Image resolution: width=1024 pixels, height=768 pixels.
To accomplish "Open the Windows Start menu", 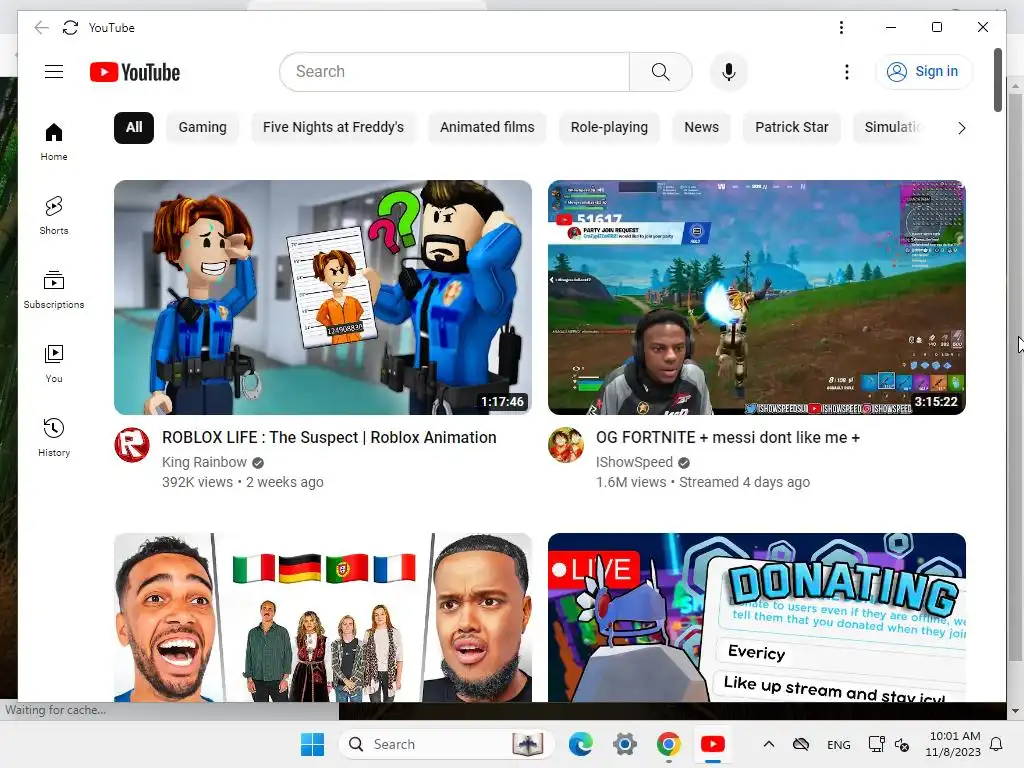I will (312, 744).
